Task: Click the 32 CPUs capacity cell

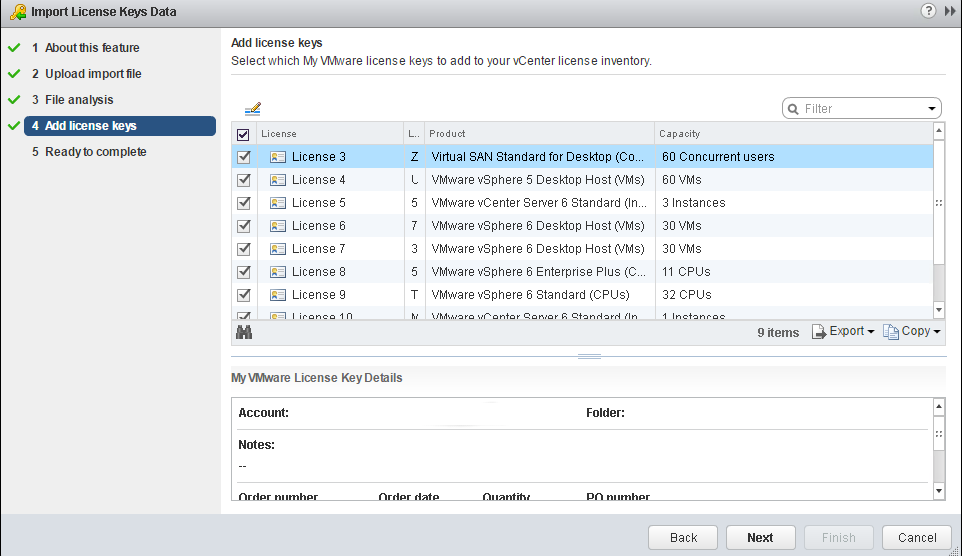Action: click(x=794, y=295)
